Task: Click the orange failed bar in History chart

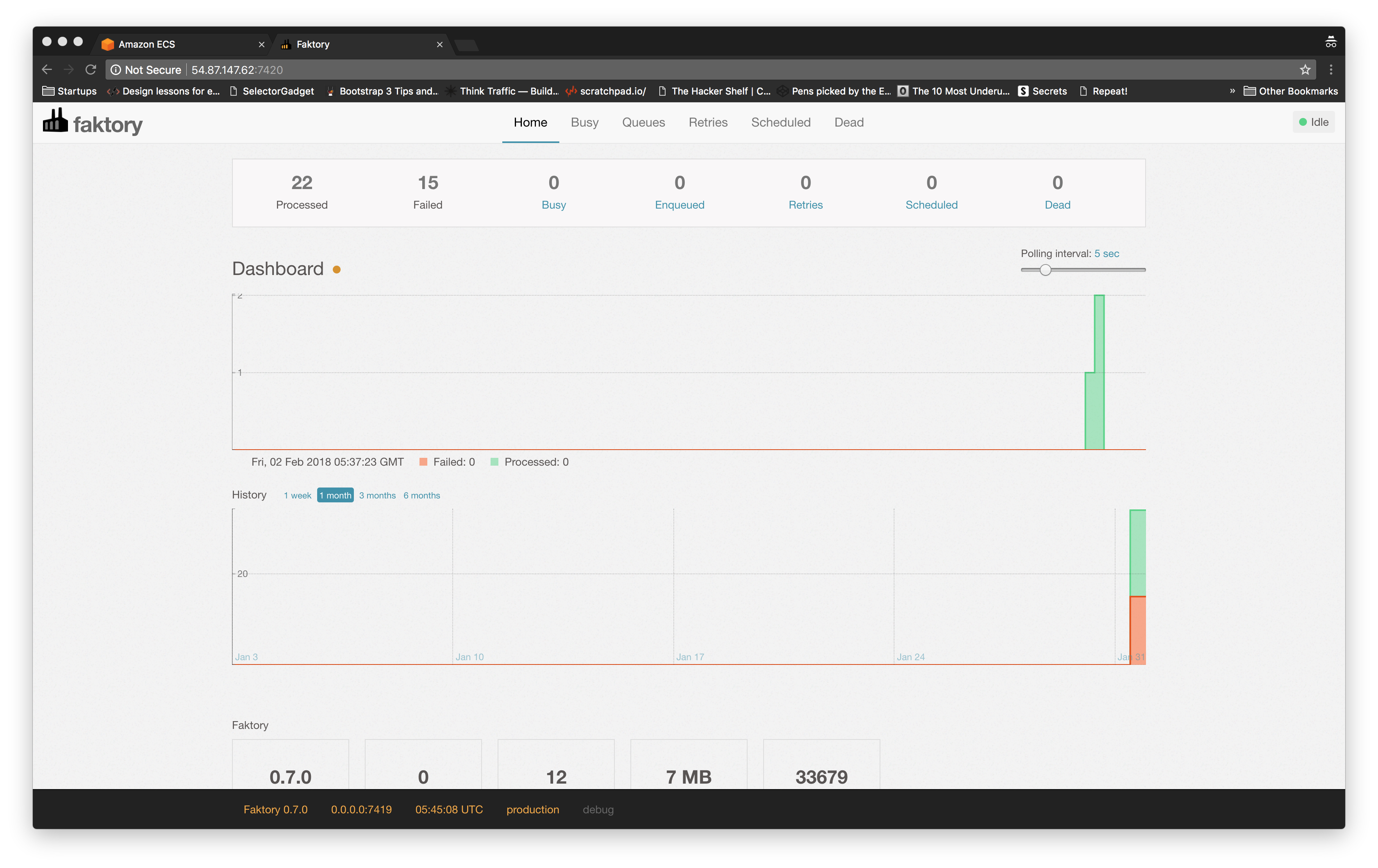Action: (1137, 630)
